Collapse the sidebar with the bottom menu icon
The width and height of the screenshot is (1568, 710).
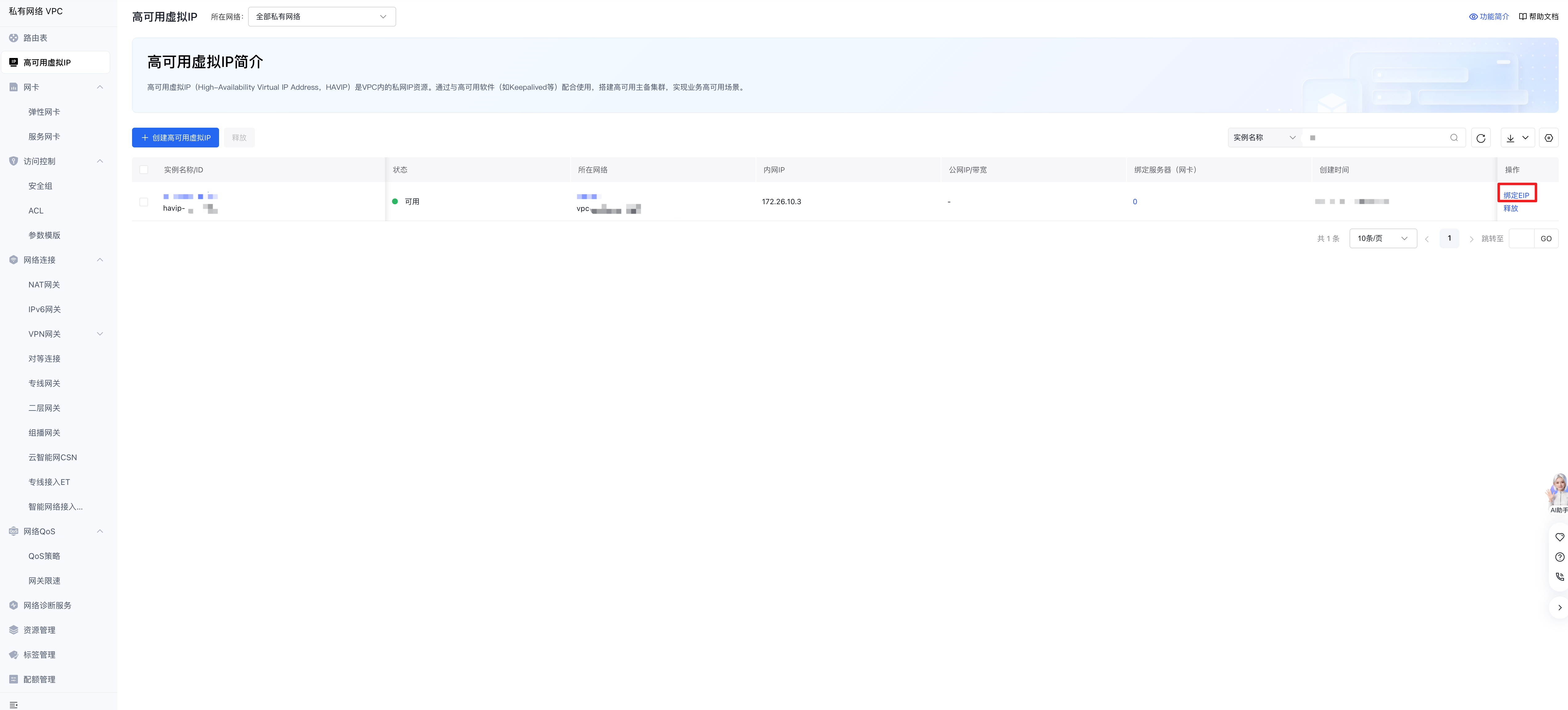13,704
